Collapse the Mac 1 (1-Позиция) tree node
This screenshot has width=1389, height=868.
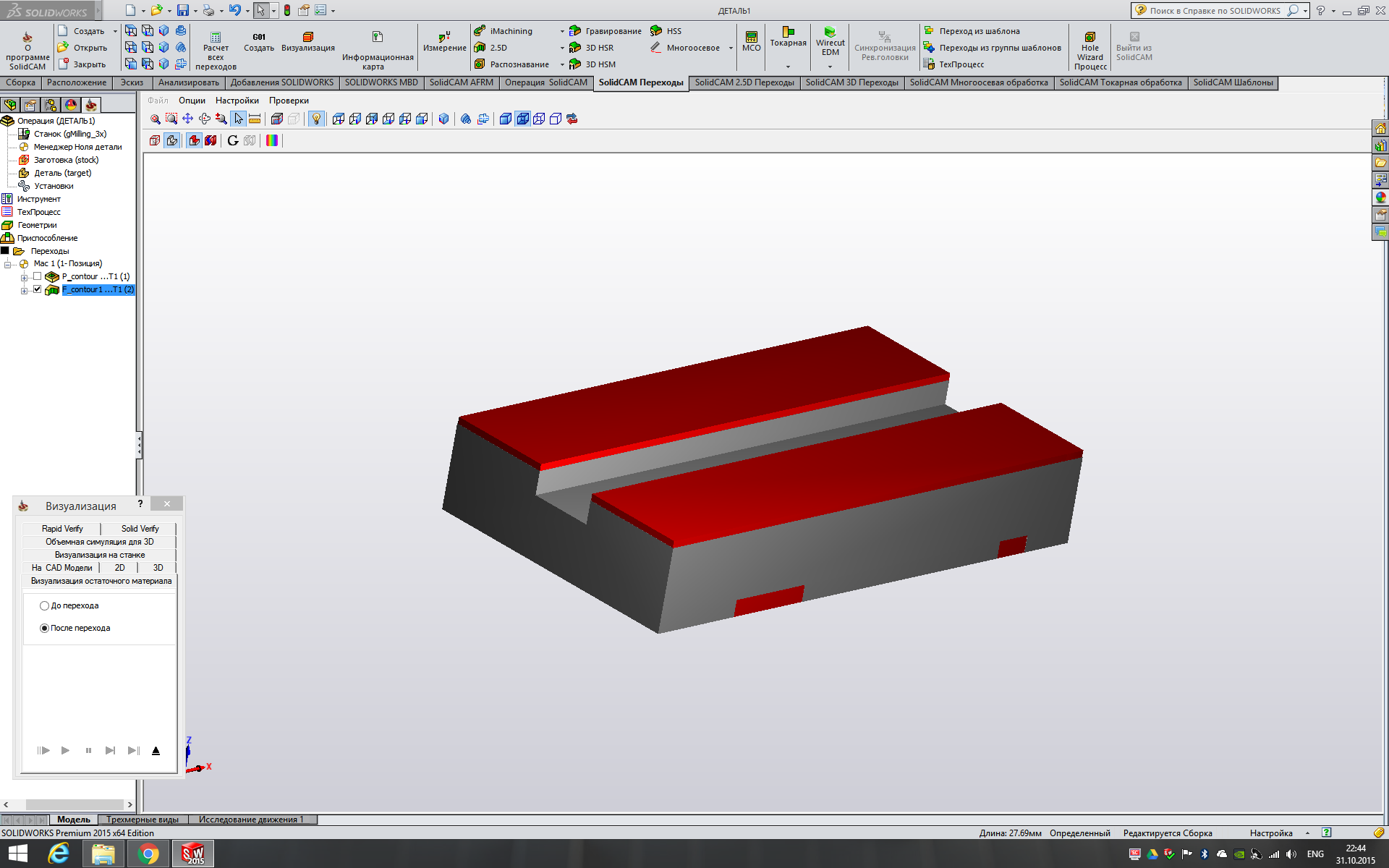tap(8, 264)
